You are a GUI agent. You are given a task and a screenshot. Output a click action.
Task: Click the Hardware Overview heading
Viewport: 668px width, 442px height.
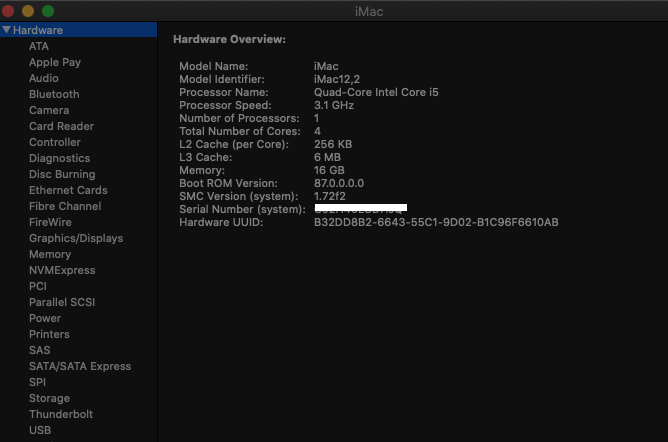tap(229, 39)
